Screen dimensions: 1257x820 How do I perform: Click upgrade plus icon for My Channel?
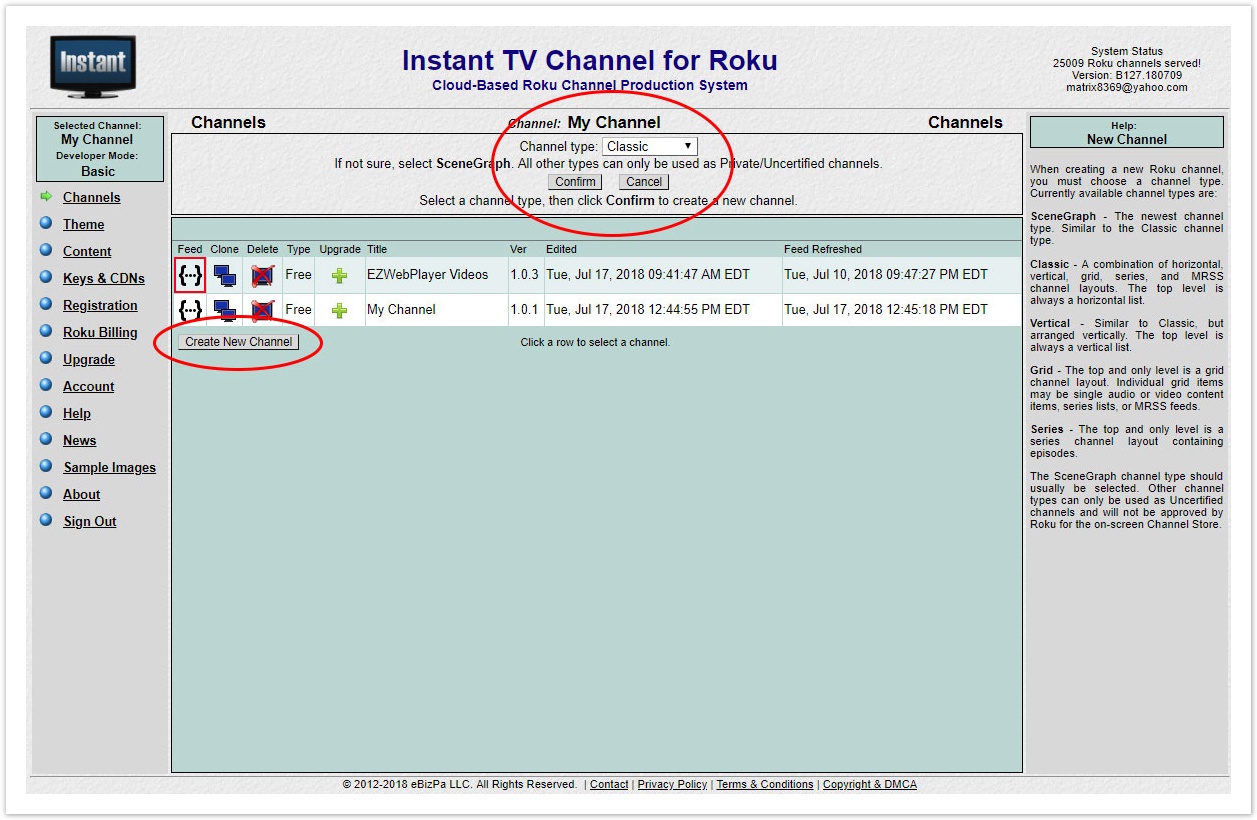coord(339,310)
